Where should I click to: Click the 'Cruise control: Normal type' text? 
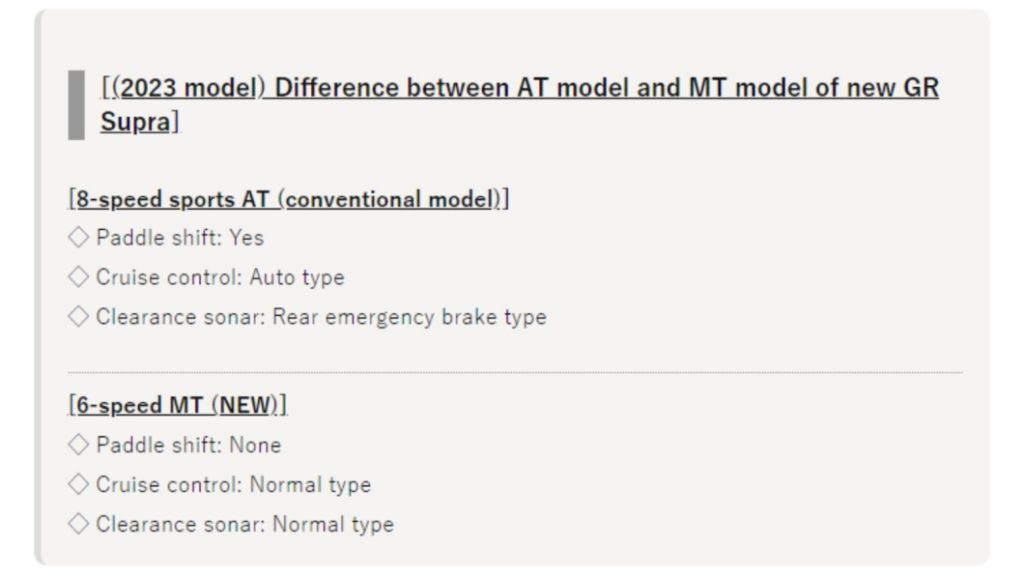[x=234, y=485]
